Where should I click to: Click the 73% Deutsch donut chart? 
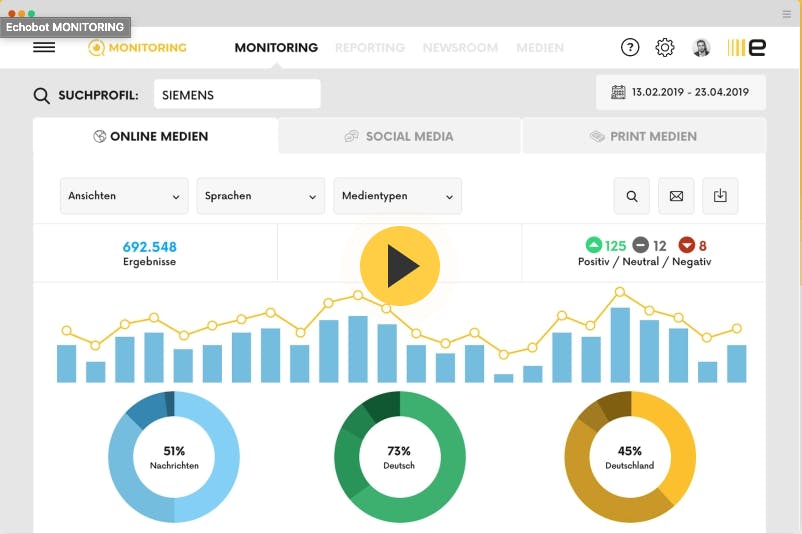[x=400, y=457]
